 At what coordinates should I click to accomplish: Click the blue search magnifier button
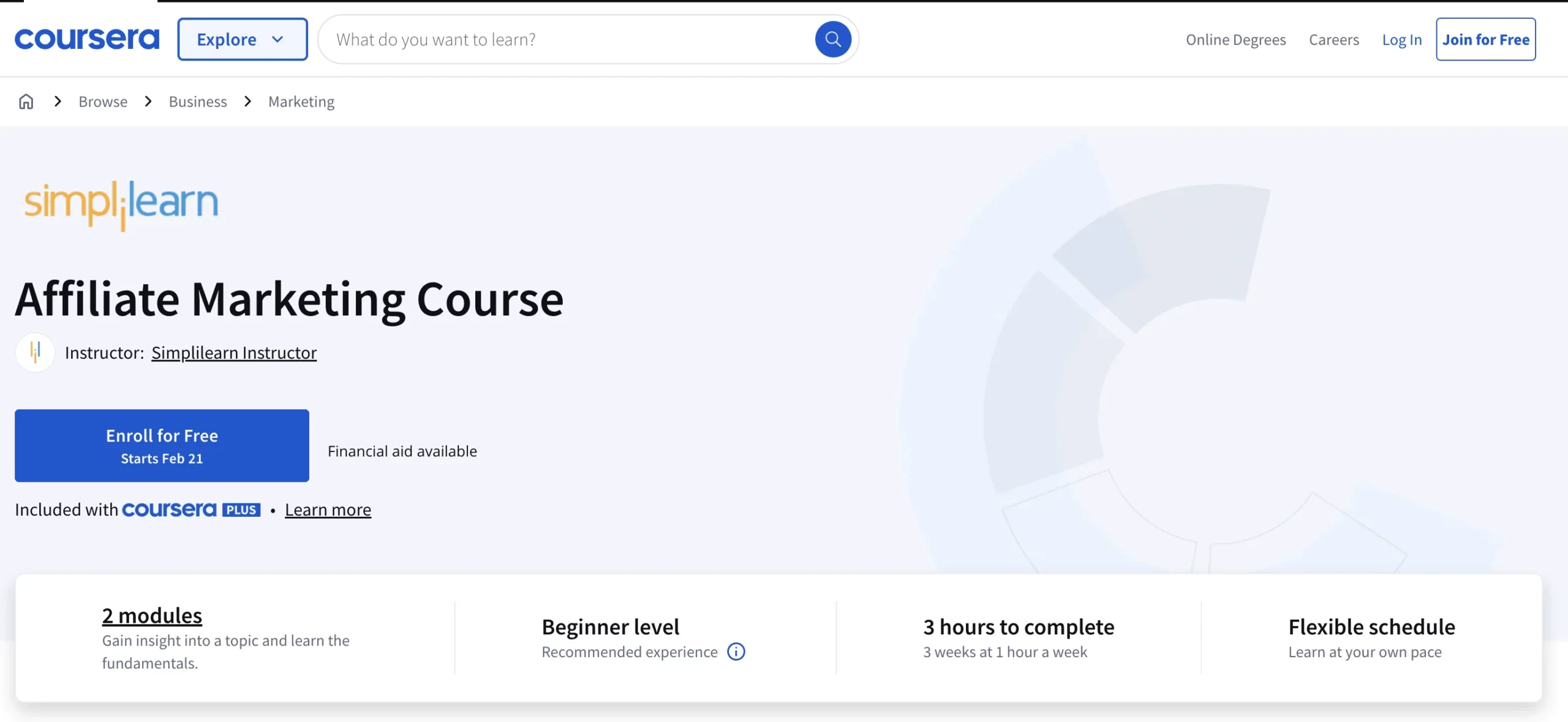point(833,39)
